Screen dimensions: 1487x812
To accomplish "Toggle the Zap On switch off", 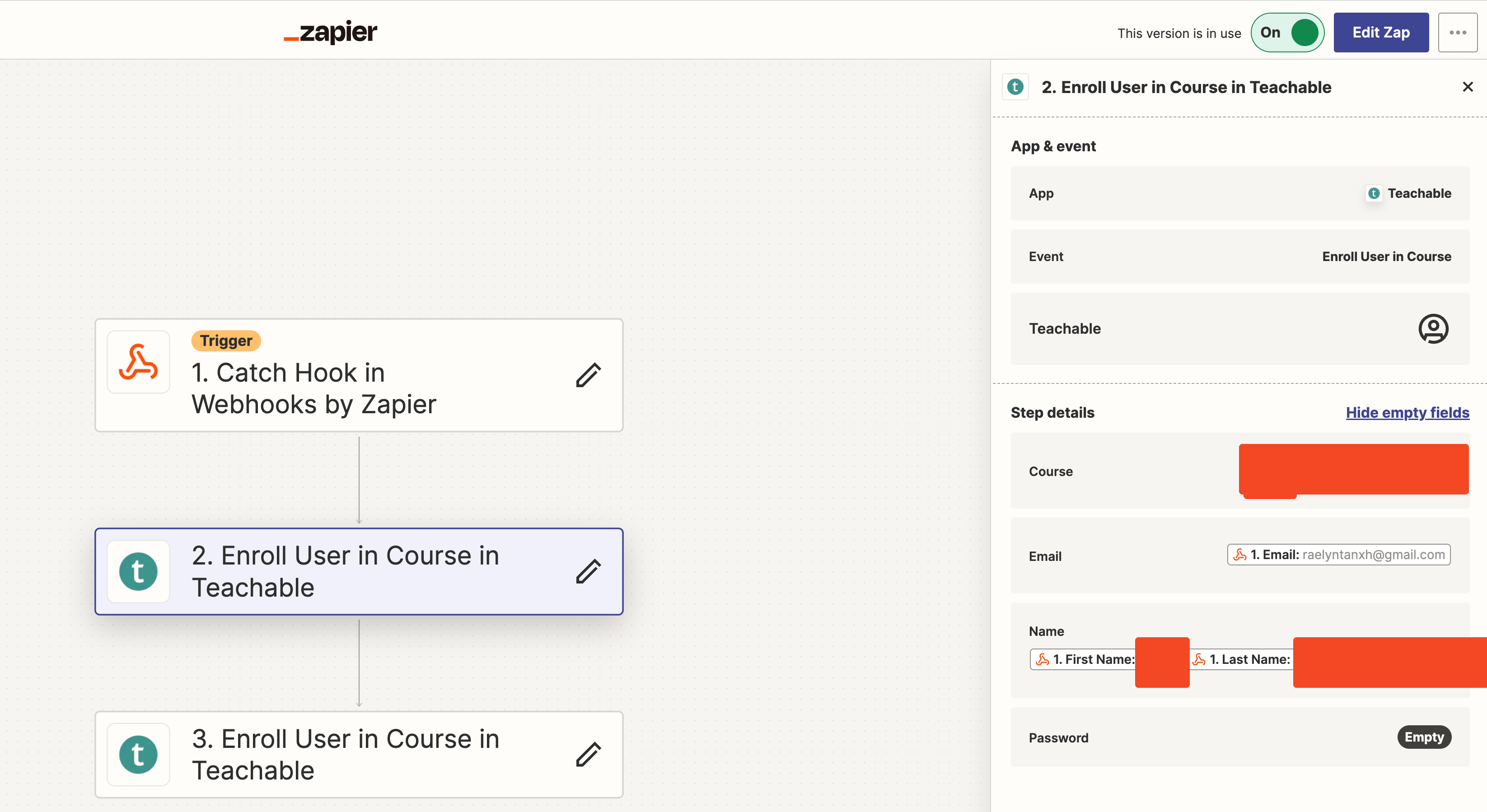I will (x=1287, y=33).
